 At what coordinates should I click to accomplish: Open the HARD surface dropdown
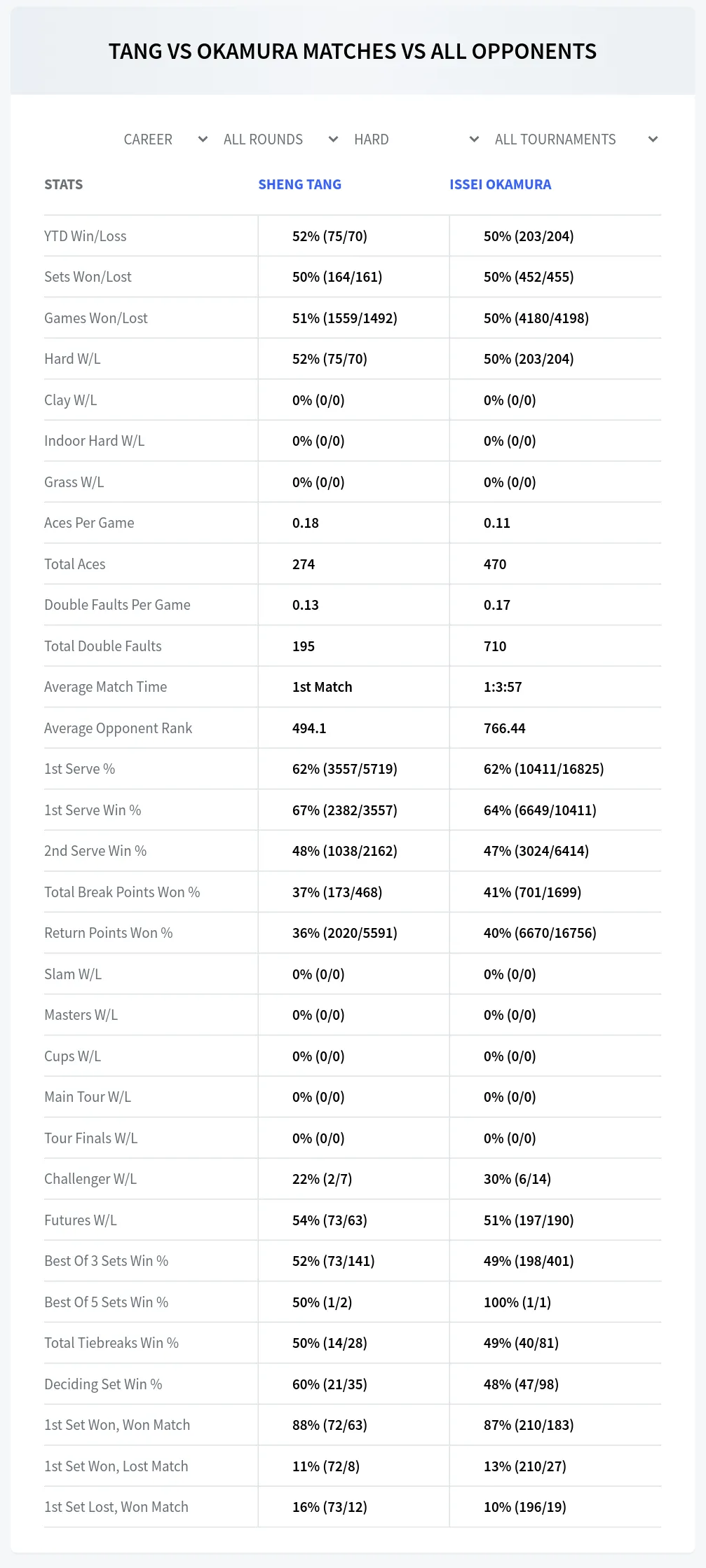point(416,139)
